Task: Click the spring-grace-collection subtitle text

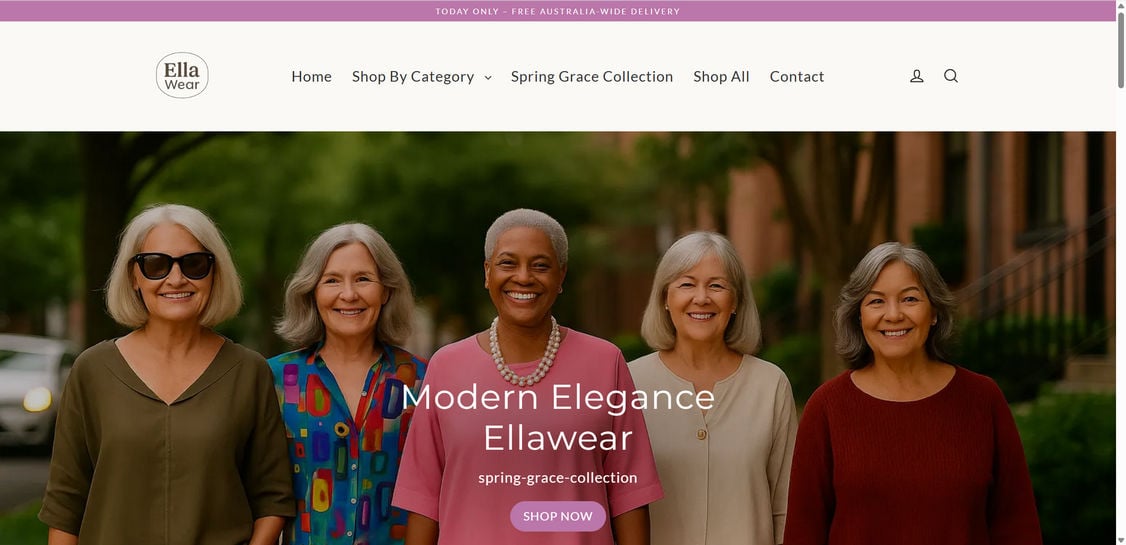Action: [558, 478]
